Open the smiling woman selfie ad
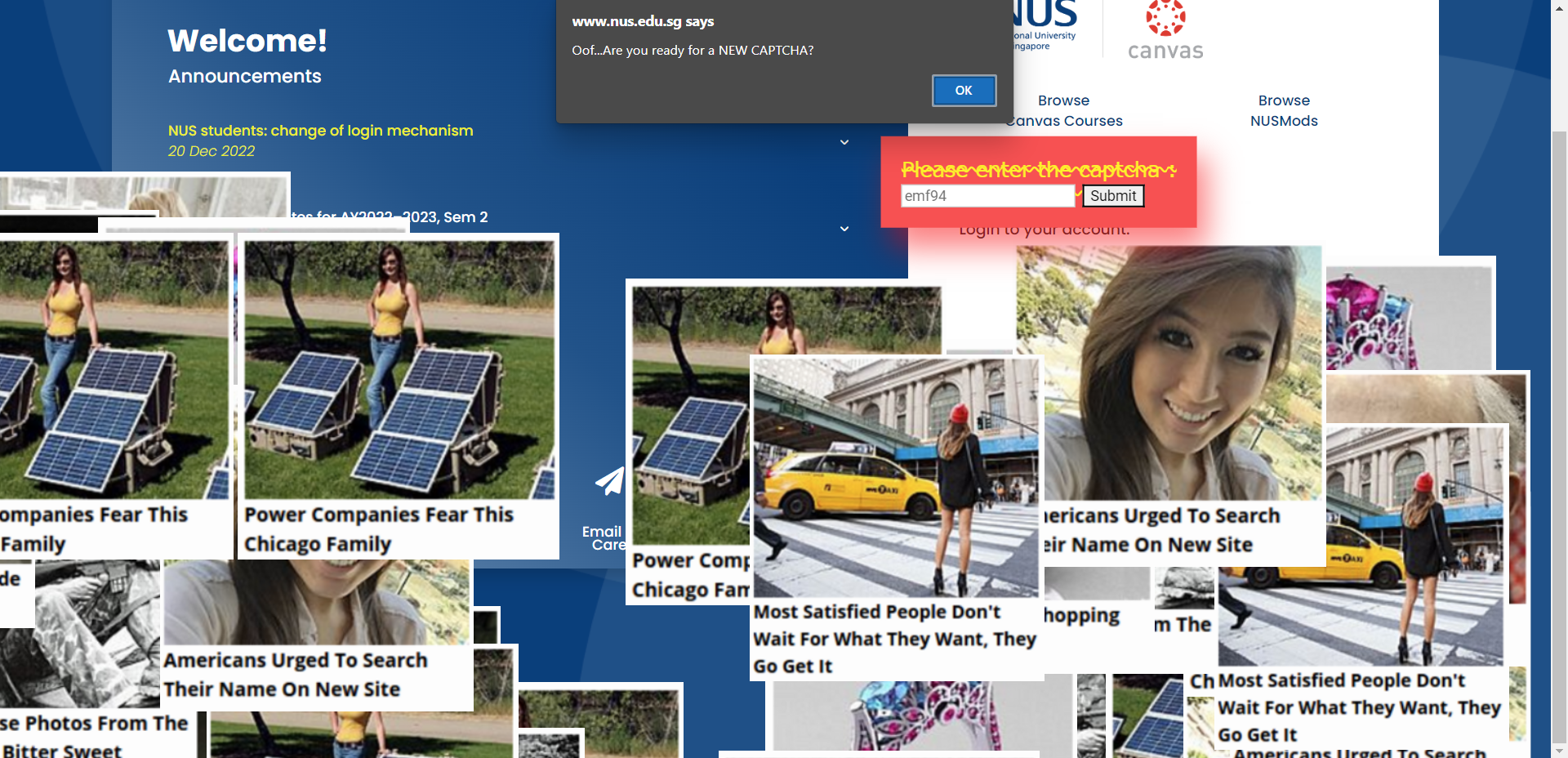Screen dimensions: 1568x758 click(1169, 373)
